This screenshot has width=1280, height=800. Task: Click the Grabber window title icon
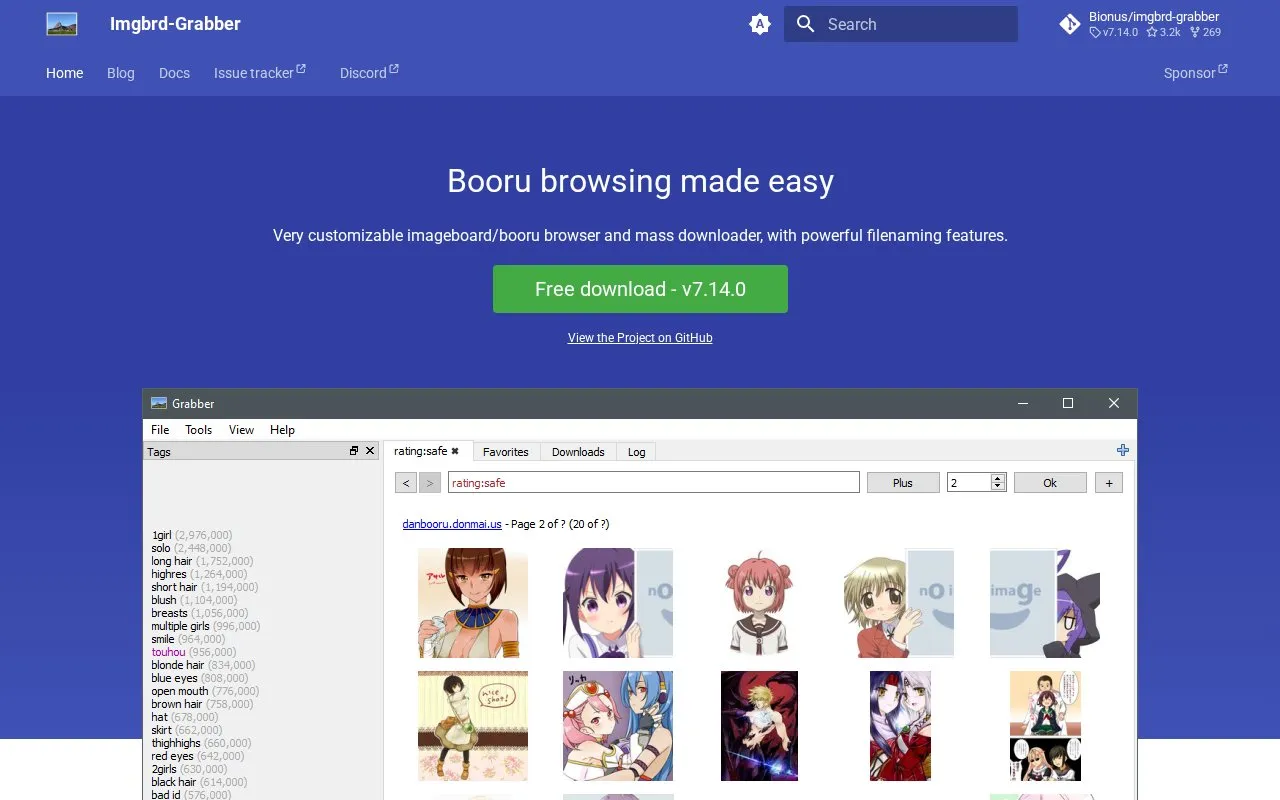point(158,403)
